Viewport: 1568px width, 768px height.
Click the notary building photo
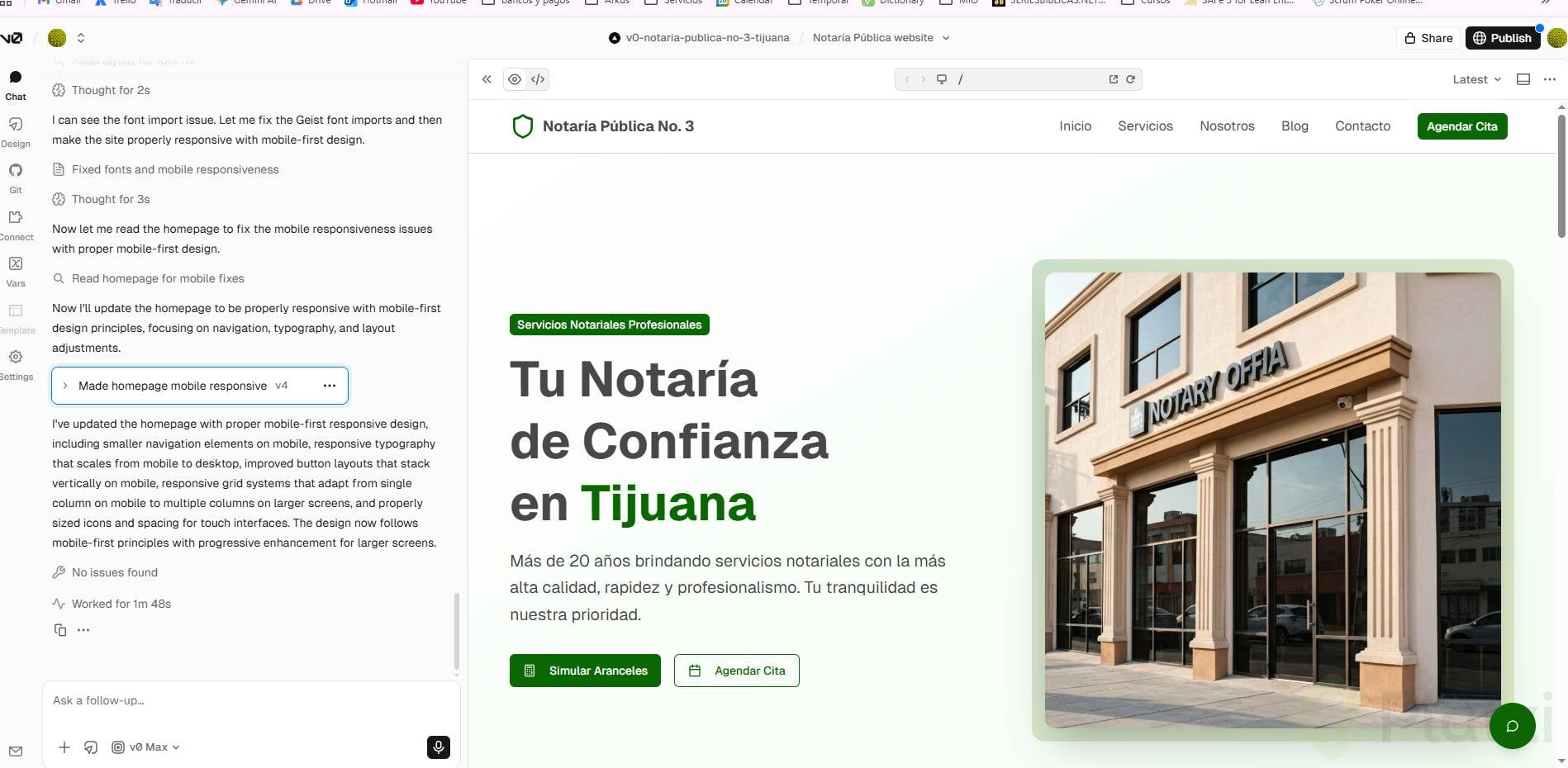click(1273, 500)
